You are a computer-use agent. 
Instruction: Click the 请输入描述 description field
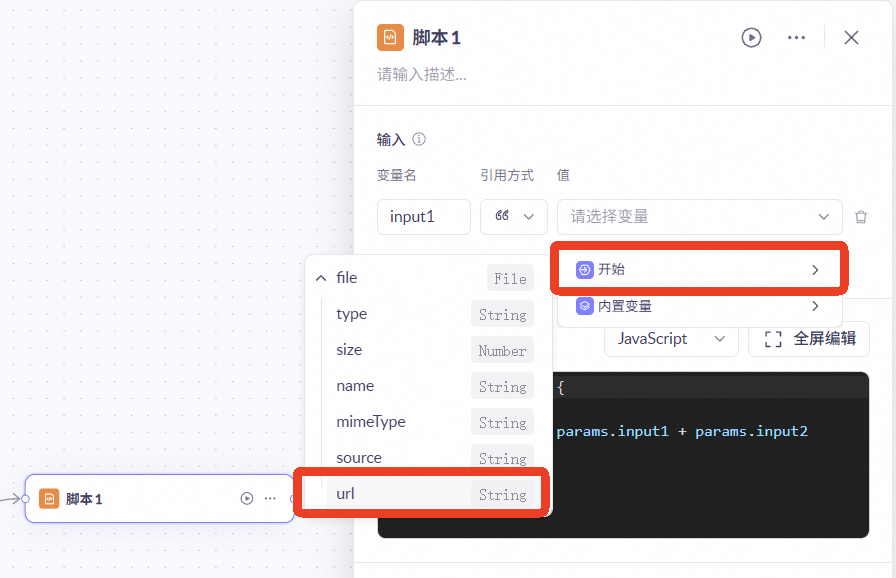coord(422,74)
